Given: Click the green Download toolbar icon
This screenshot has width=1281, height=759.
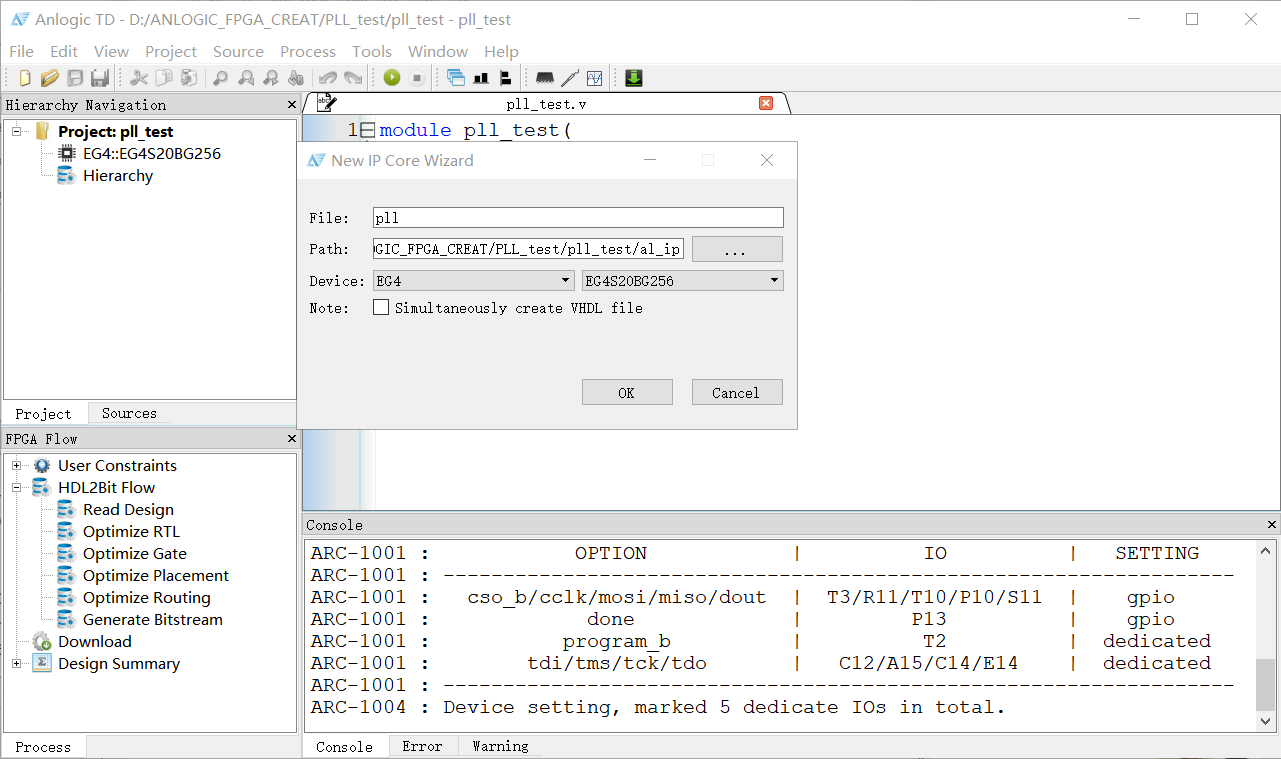Looking at the screenshot, I should point(633,78).
